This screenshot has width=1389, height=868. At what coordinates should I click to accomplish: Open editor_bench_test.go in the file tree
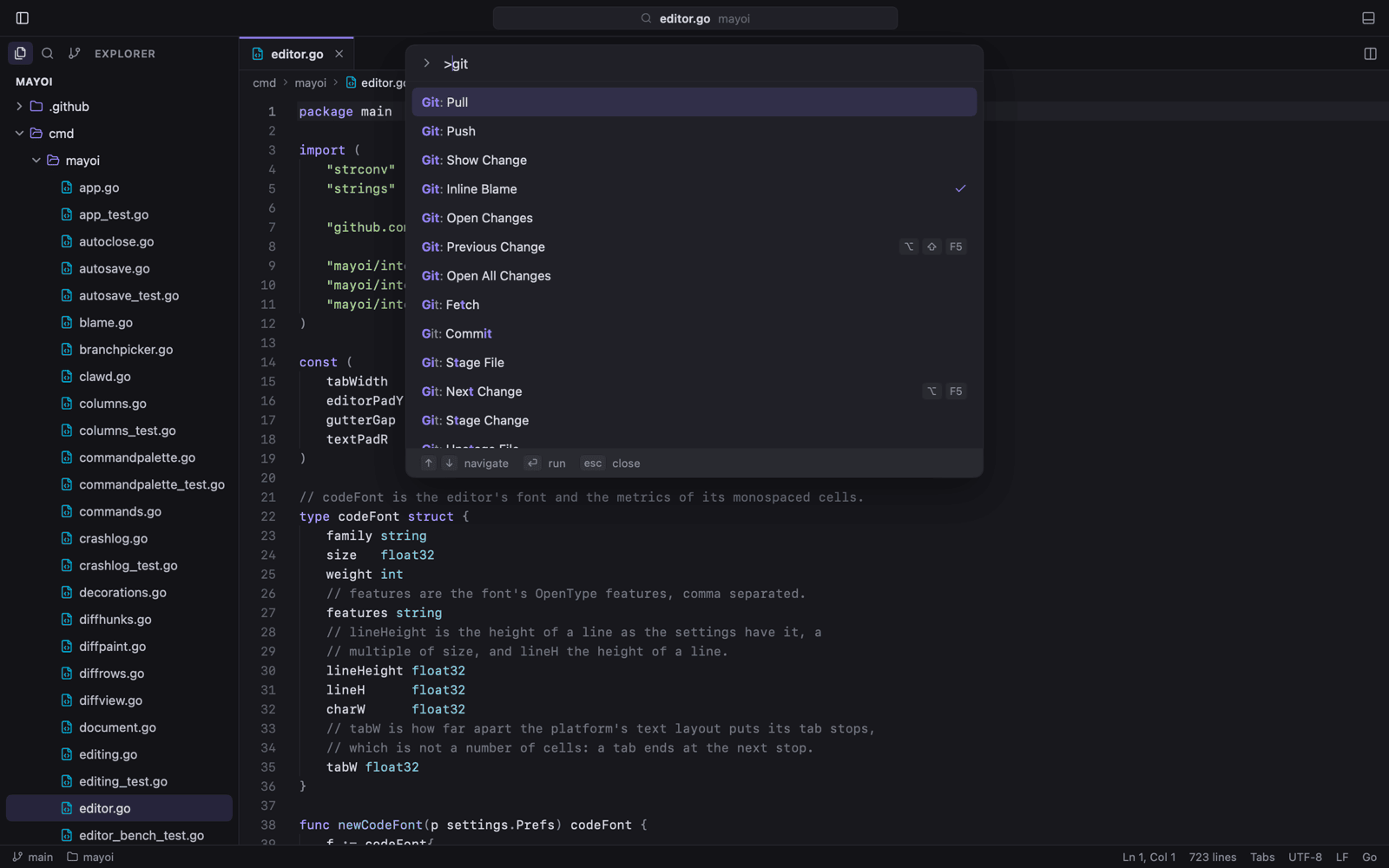pos(119,836)
